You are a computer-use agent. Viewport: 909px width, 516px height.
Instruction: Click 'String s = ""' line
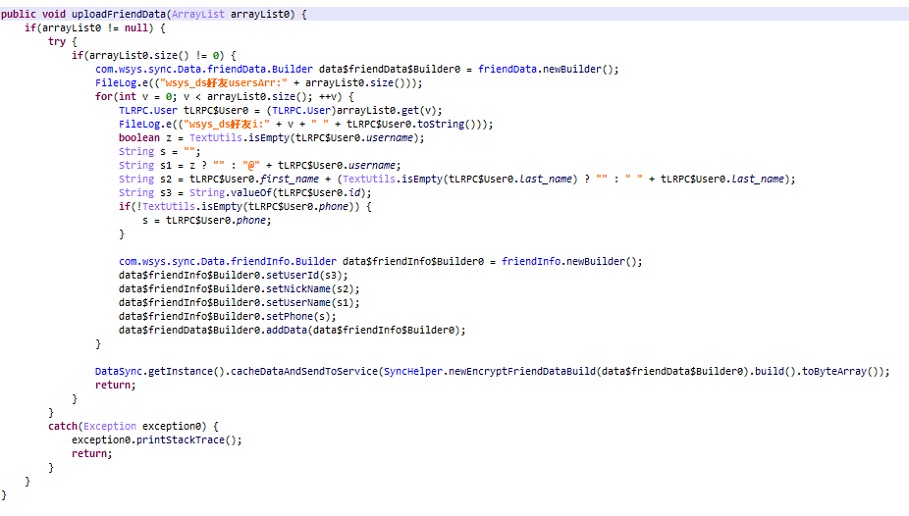[159, 151]
